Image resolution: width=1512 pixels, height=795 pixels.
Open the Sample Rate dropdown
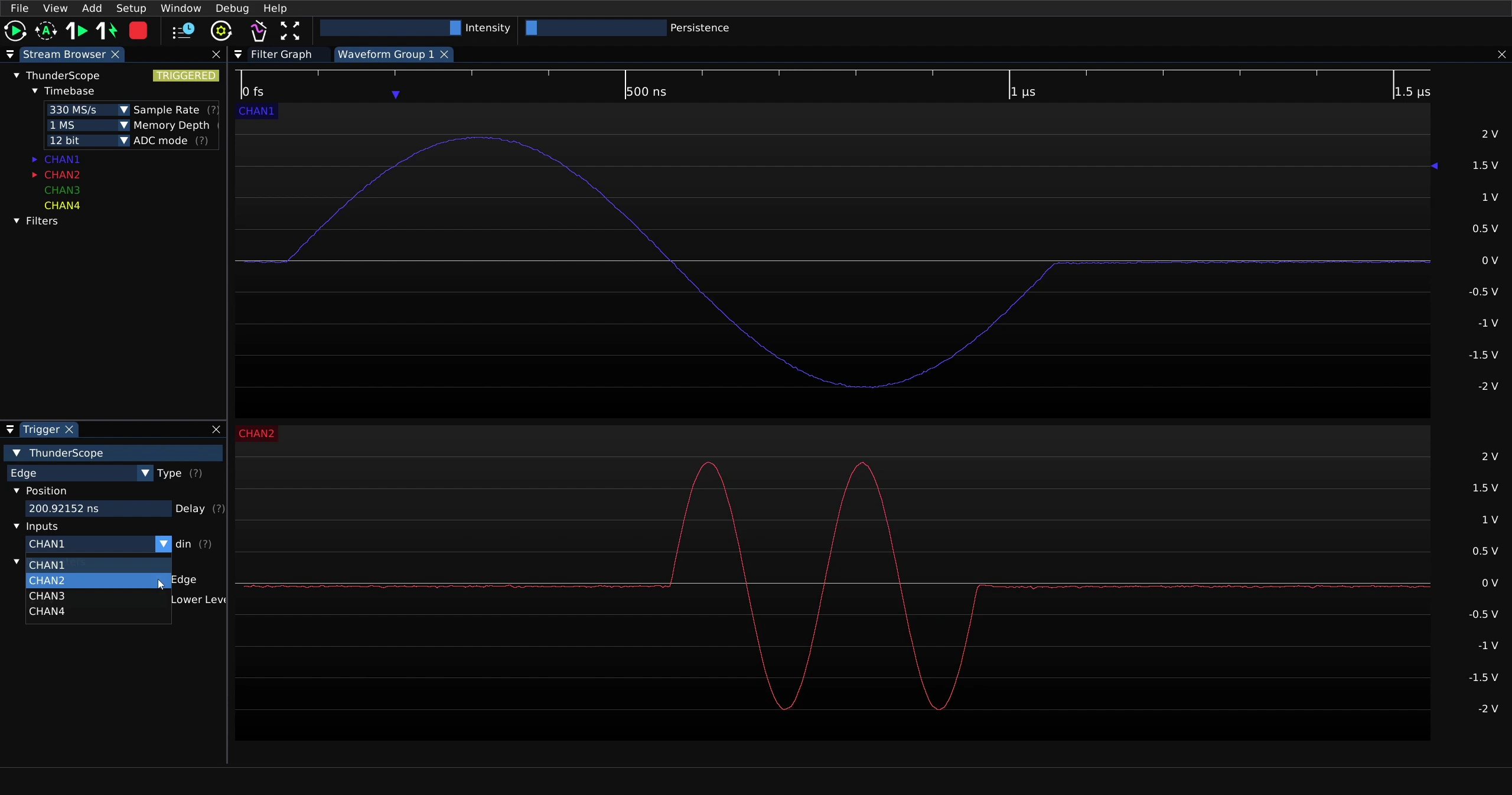(87, 110)
